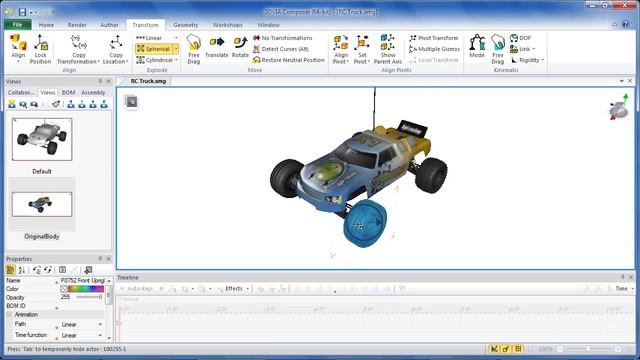Image resolution: width=640 pixels, height=360 pixels.
Task: Open the Window ribbon tab
Action: tap(269, 25)
